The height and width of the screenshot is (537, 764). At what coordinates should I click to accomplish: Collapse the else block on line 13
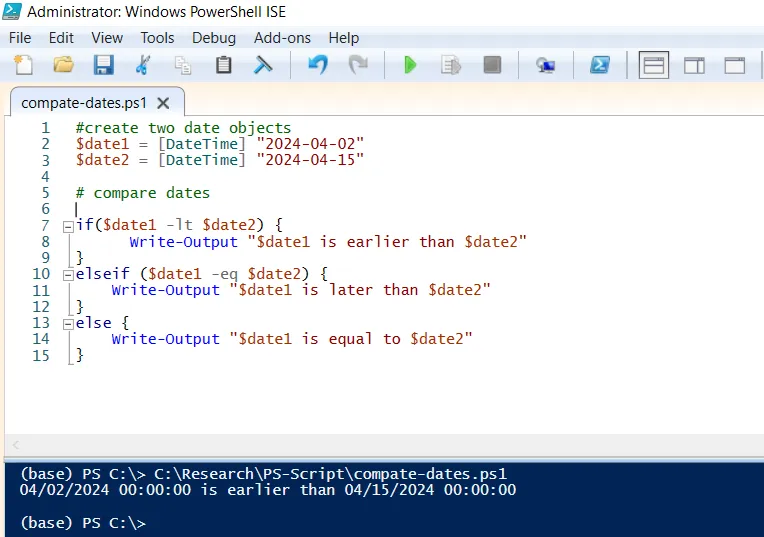(x=67, y=323)
